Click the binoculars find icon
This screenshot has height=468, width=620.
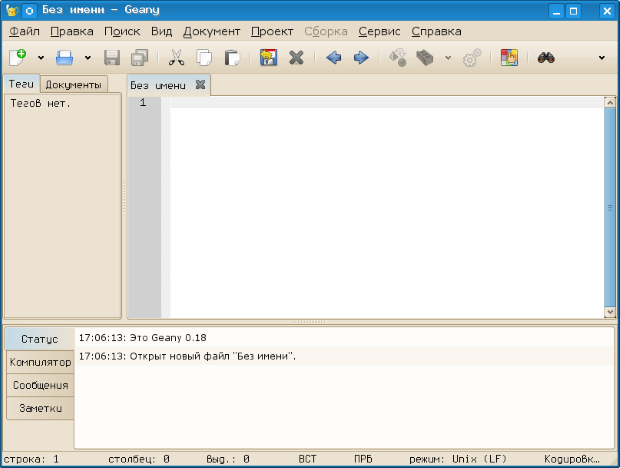[546, 58]
